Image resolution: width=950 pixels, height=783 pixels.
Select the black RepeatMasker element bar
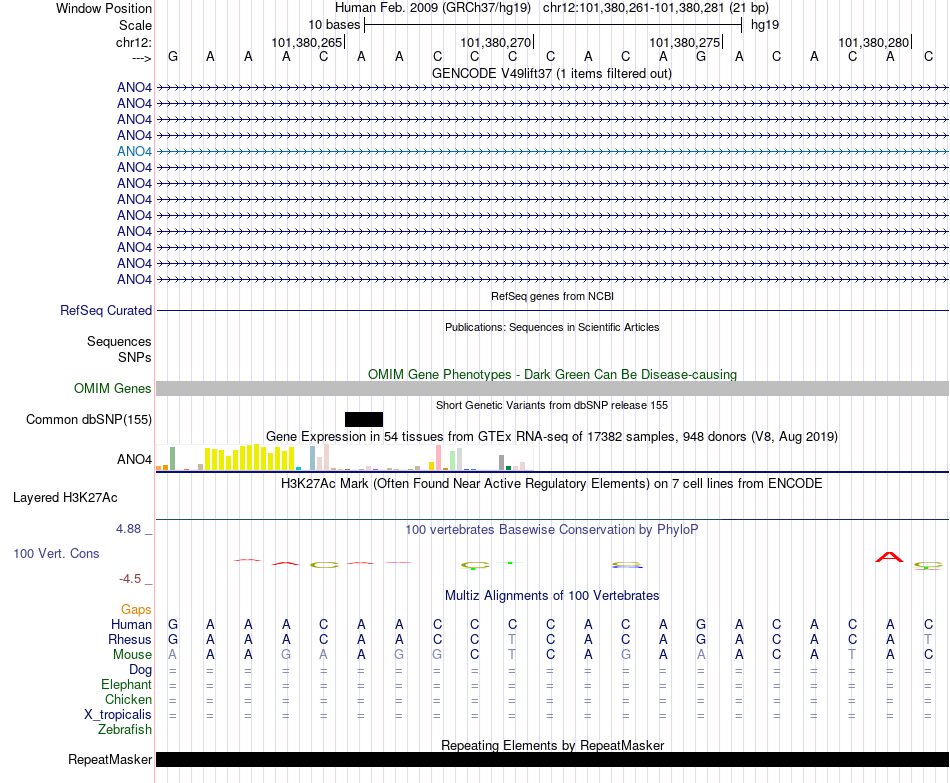[x=552, y=759]
